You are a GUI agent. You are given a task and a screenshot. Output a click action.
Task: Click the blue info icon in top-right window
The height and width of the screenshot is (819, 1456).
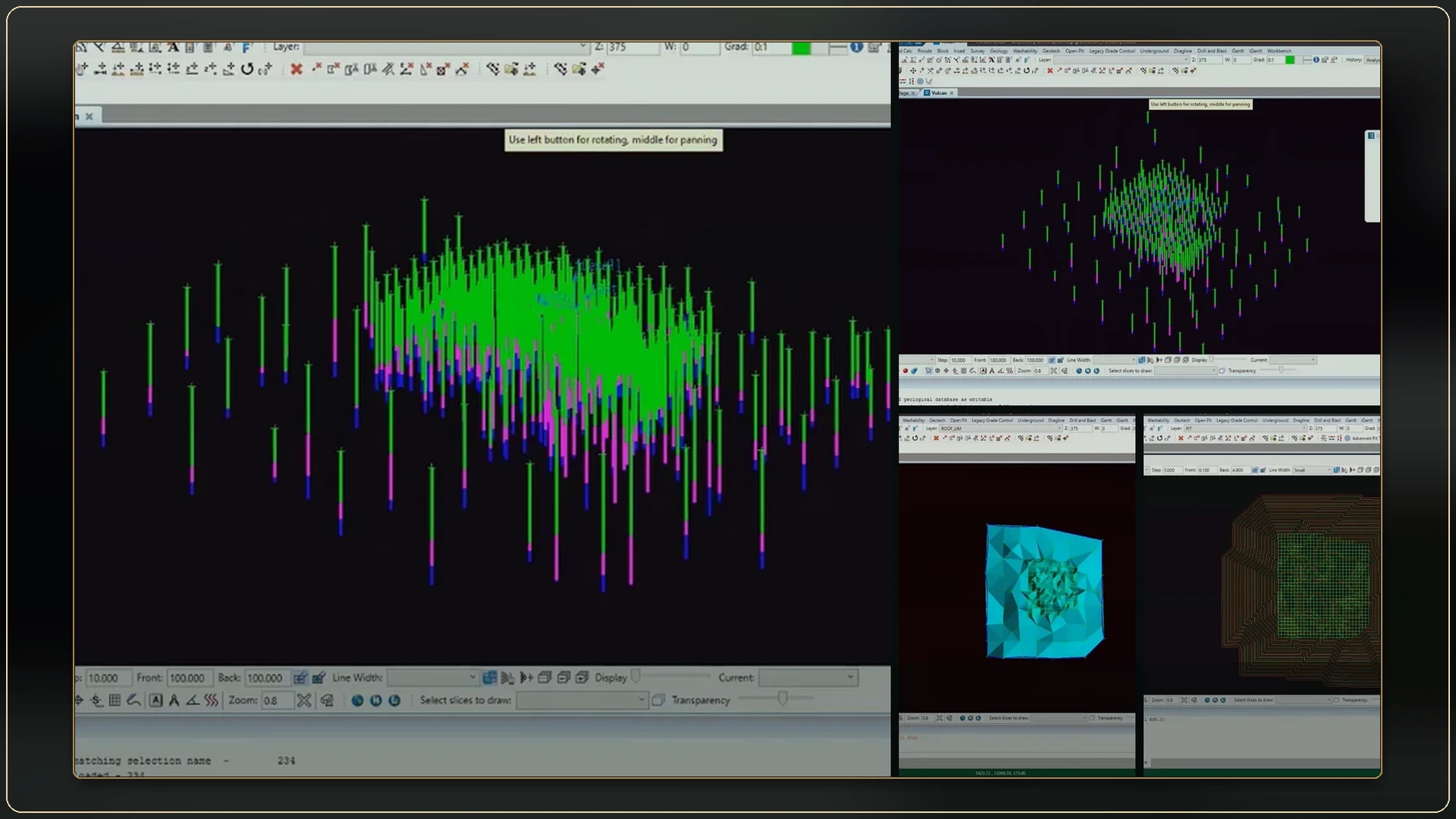(1316, 60)
